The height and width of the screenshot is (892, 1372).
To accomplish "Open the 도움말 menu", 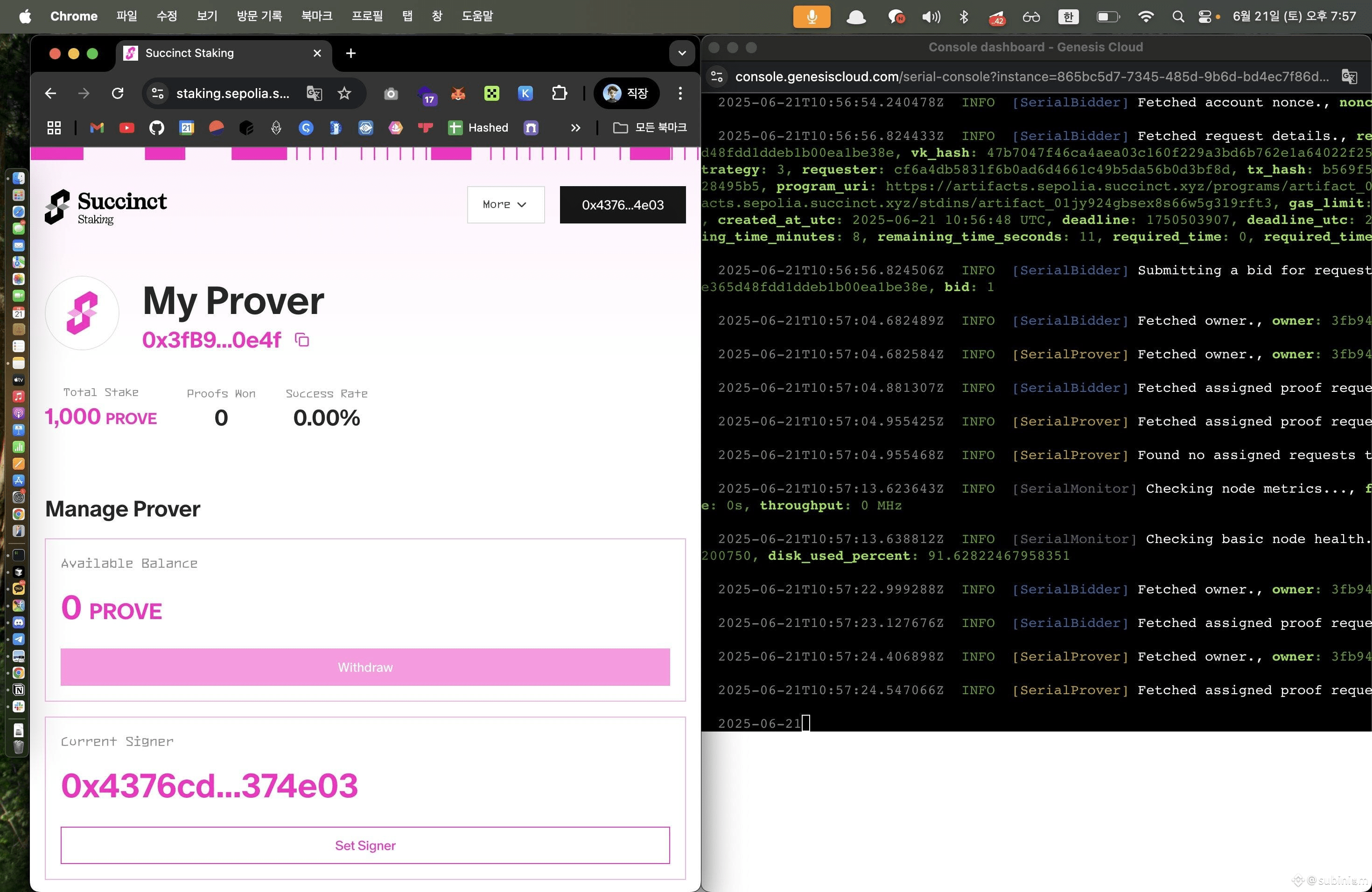I will coord(477,16).
